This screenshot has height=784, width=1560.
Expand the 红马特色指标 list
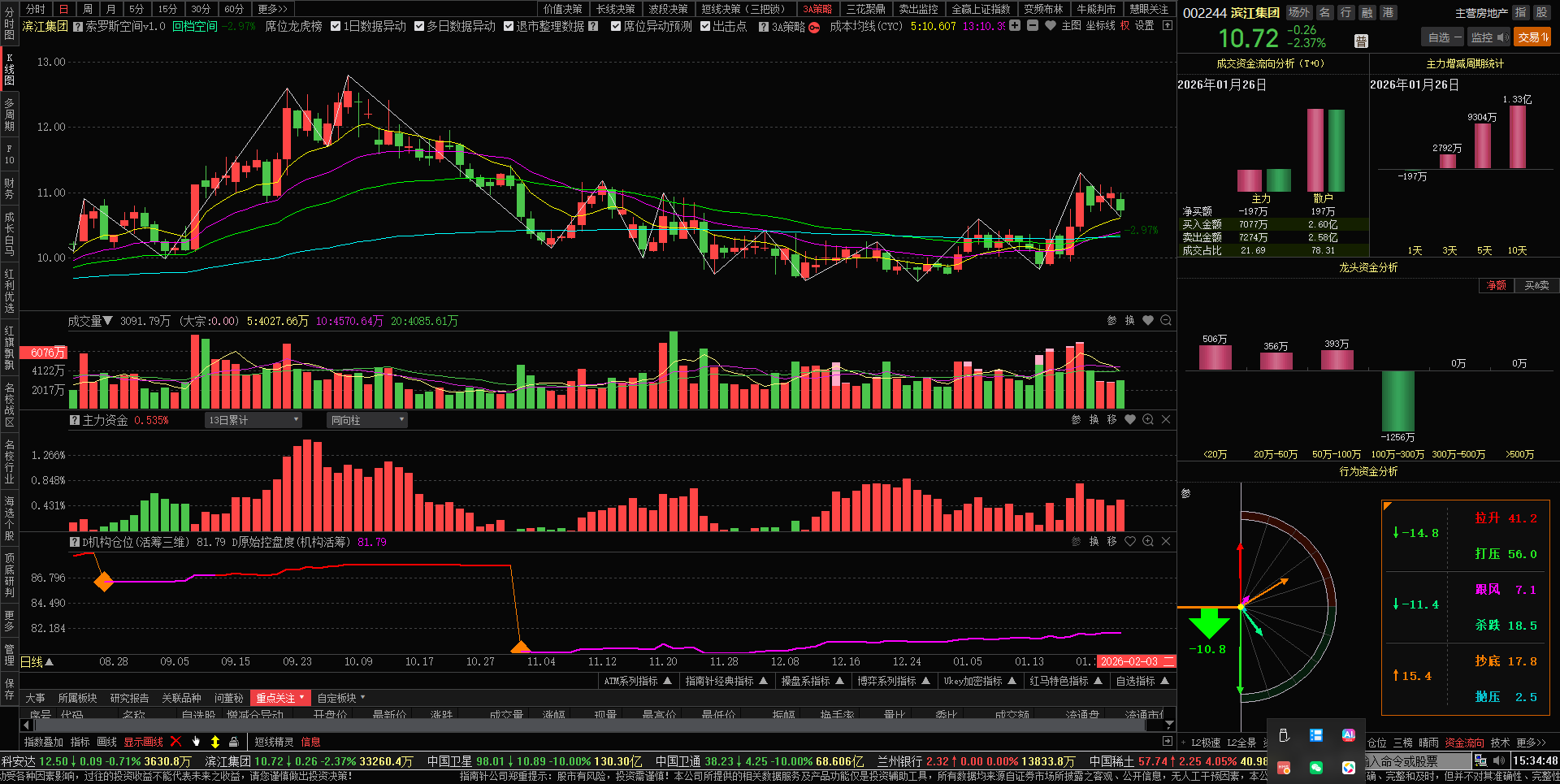tap(1066, 681)
